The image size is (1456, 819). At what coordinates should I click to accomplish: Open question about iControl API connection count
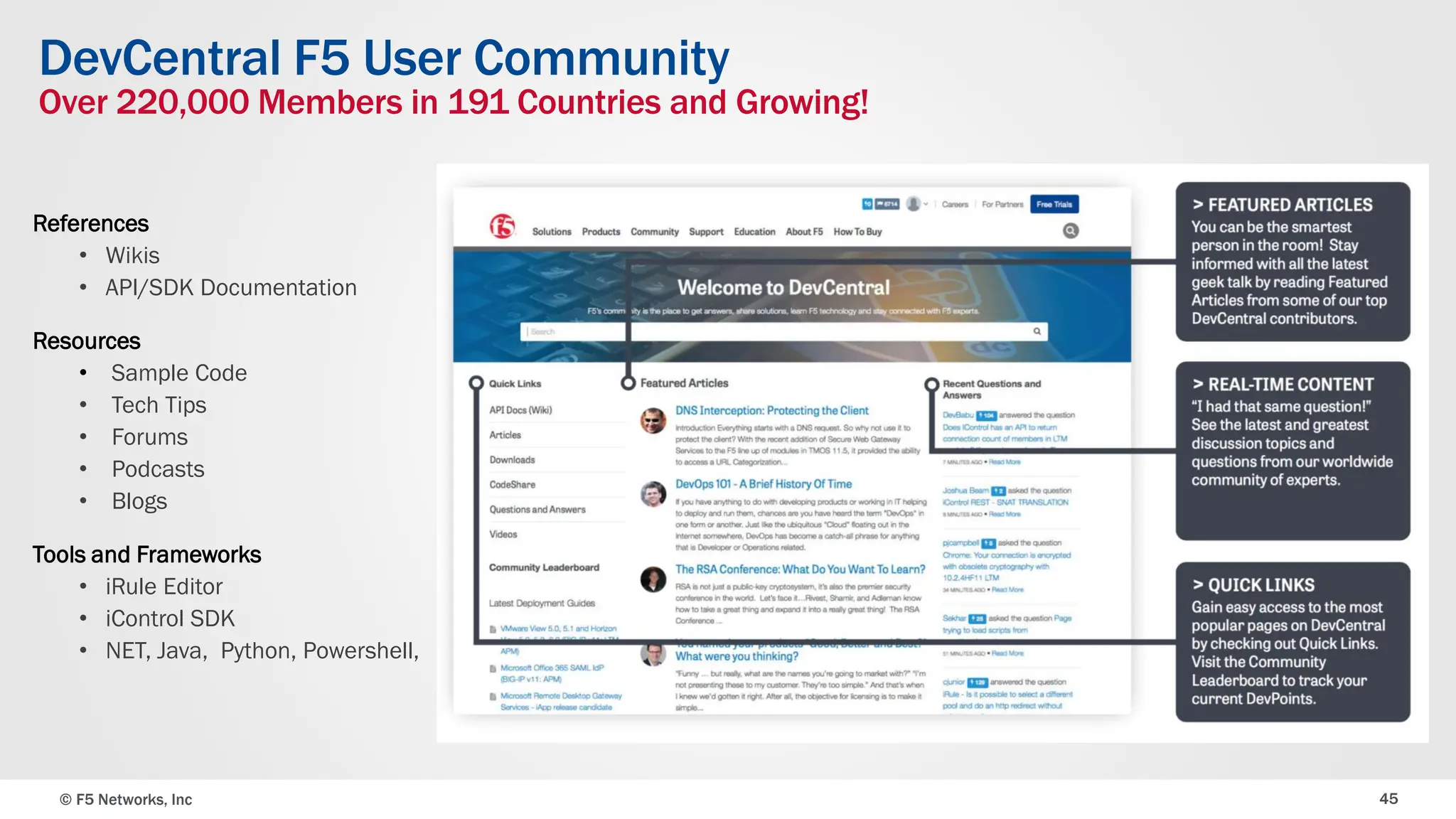[x=1005, y=433]
